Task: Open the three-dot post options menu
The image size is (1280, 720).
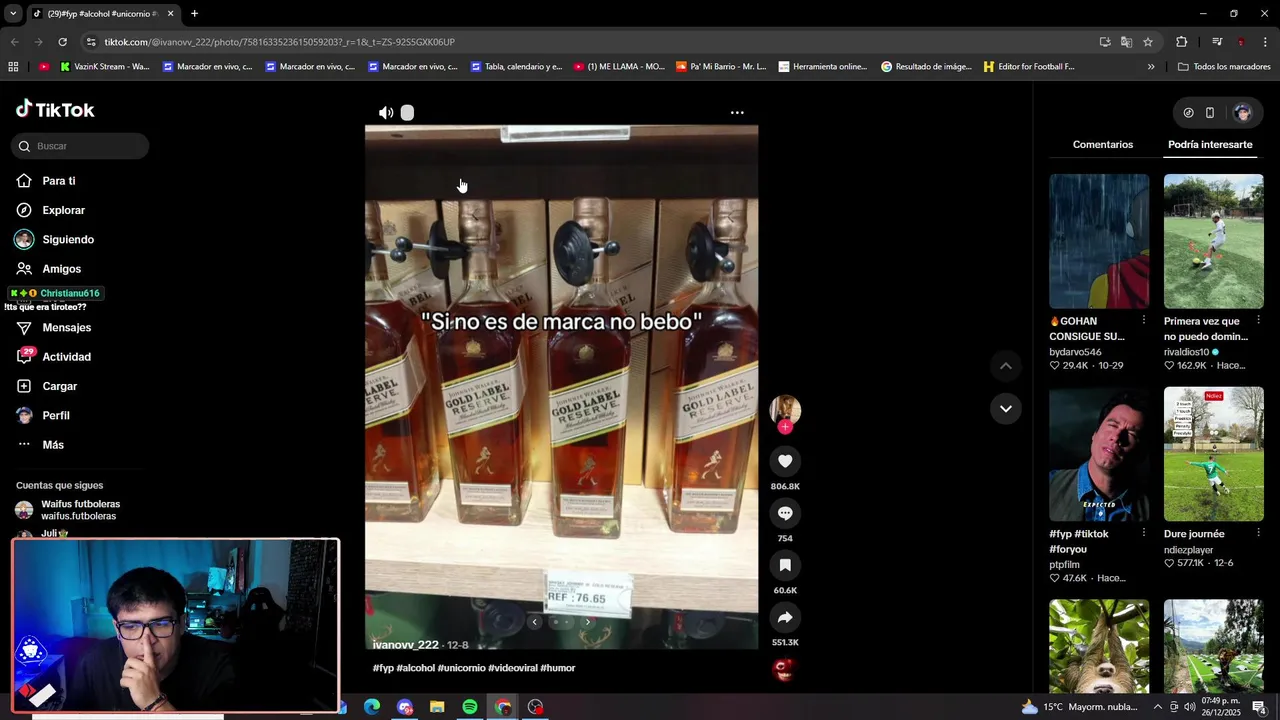Action: [737, 113]
